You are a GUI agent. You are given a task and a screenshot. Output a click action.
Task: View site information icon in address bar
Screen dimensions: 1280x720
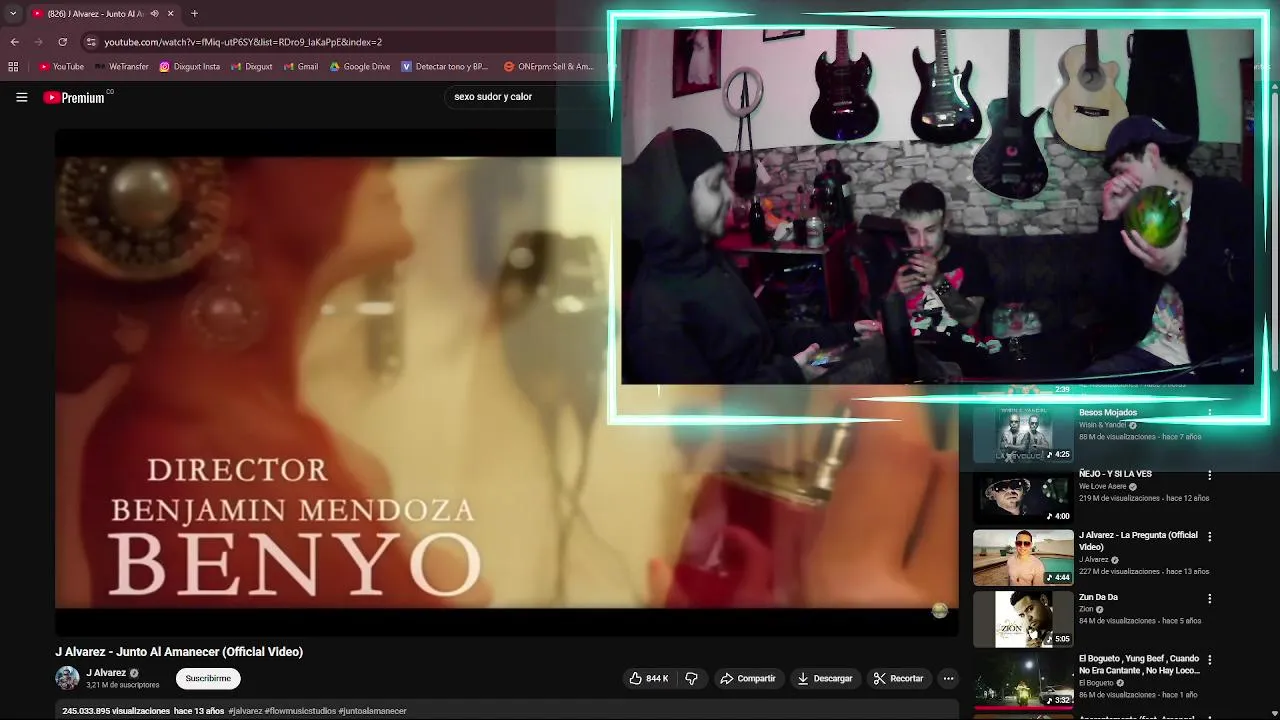(x=91, y=42)
